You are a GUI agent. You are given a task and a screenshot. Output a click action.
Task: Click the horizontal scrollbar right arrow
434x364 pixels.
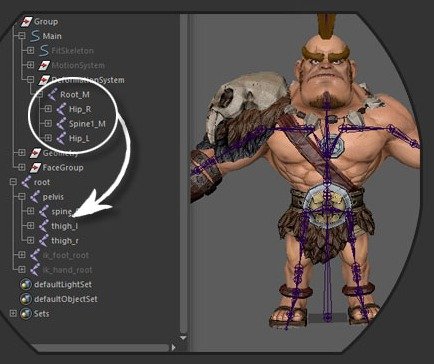click(173, 347)
